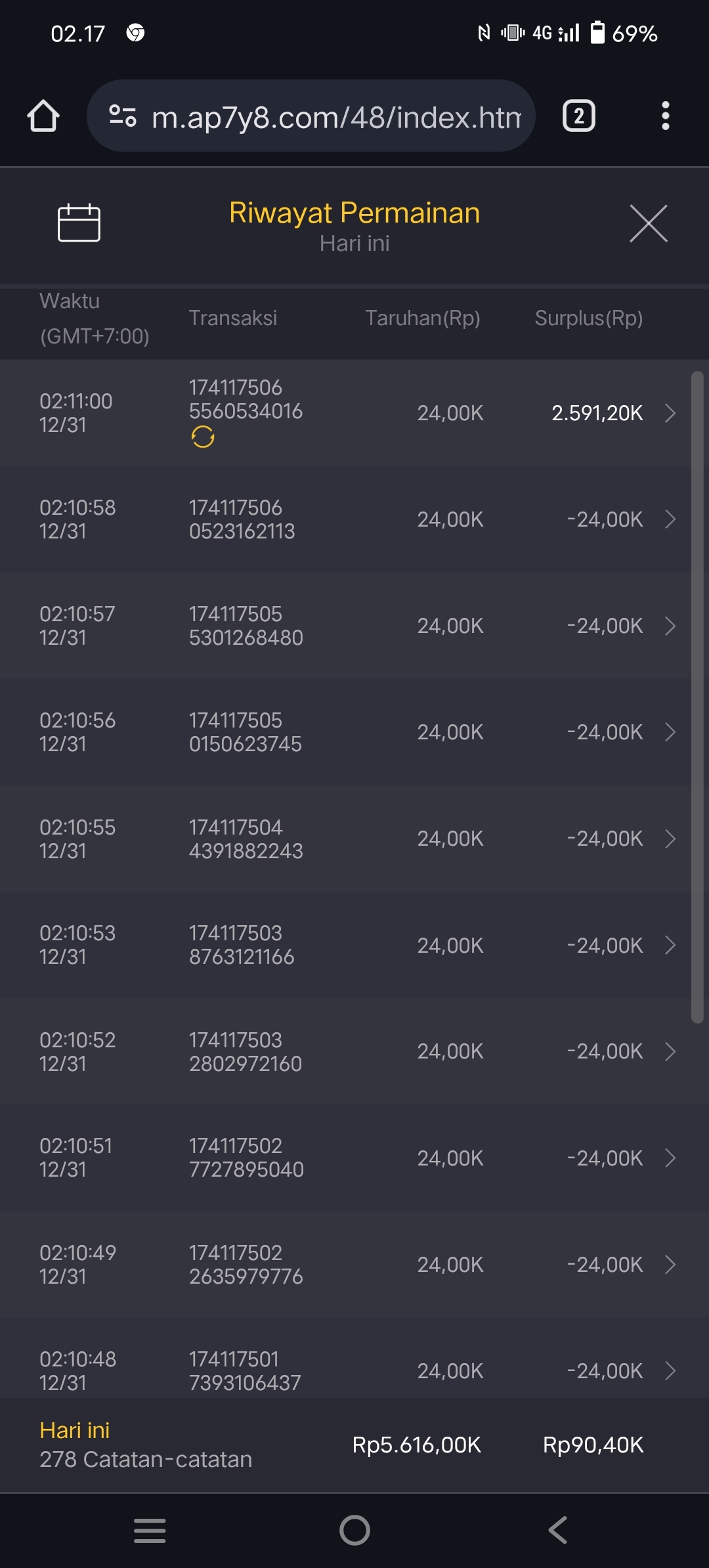Open chevron for the 02:10:49 transaction
The height and width of the screenshot is (1568, 709).
tap(670, 1265)
